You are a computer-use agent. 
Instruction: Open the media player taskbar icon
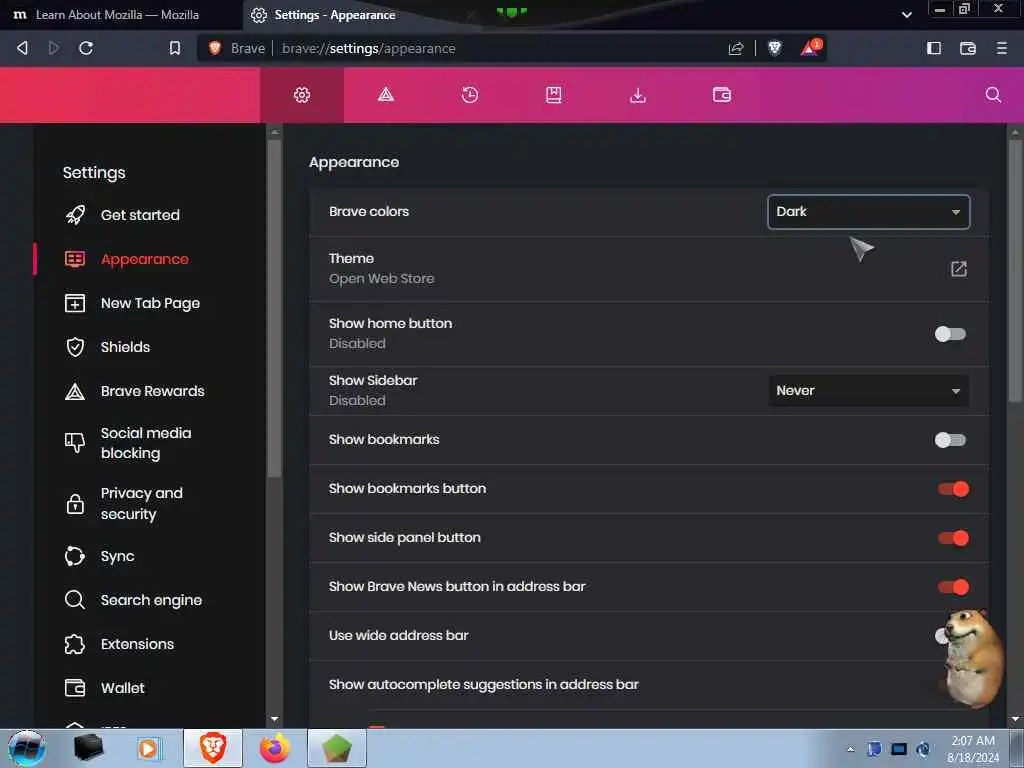tap(148, 748)
